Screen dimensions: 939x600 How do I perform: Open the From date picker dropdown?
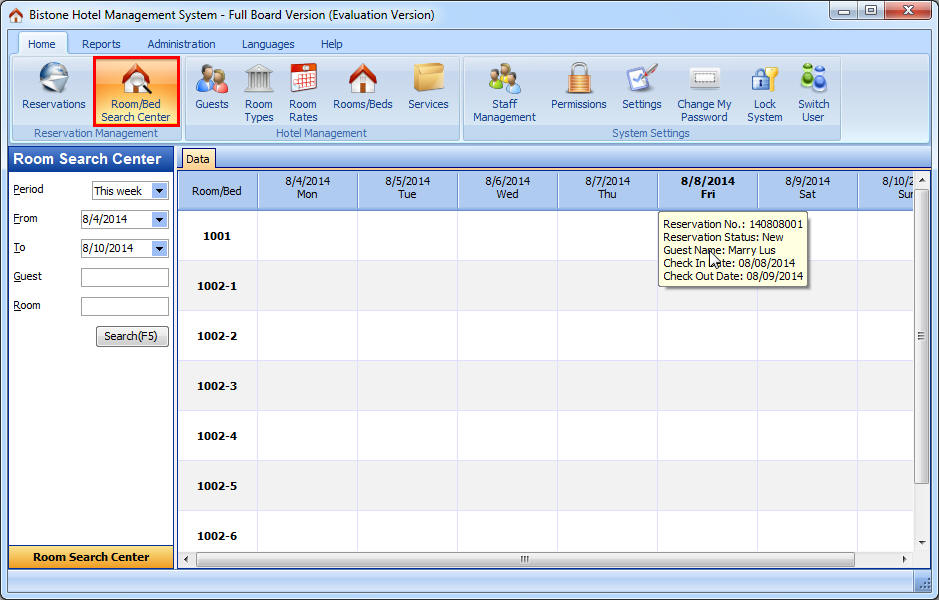click(x=160, y=220)
